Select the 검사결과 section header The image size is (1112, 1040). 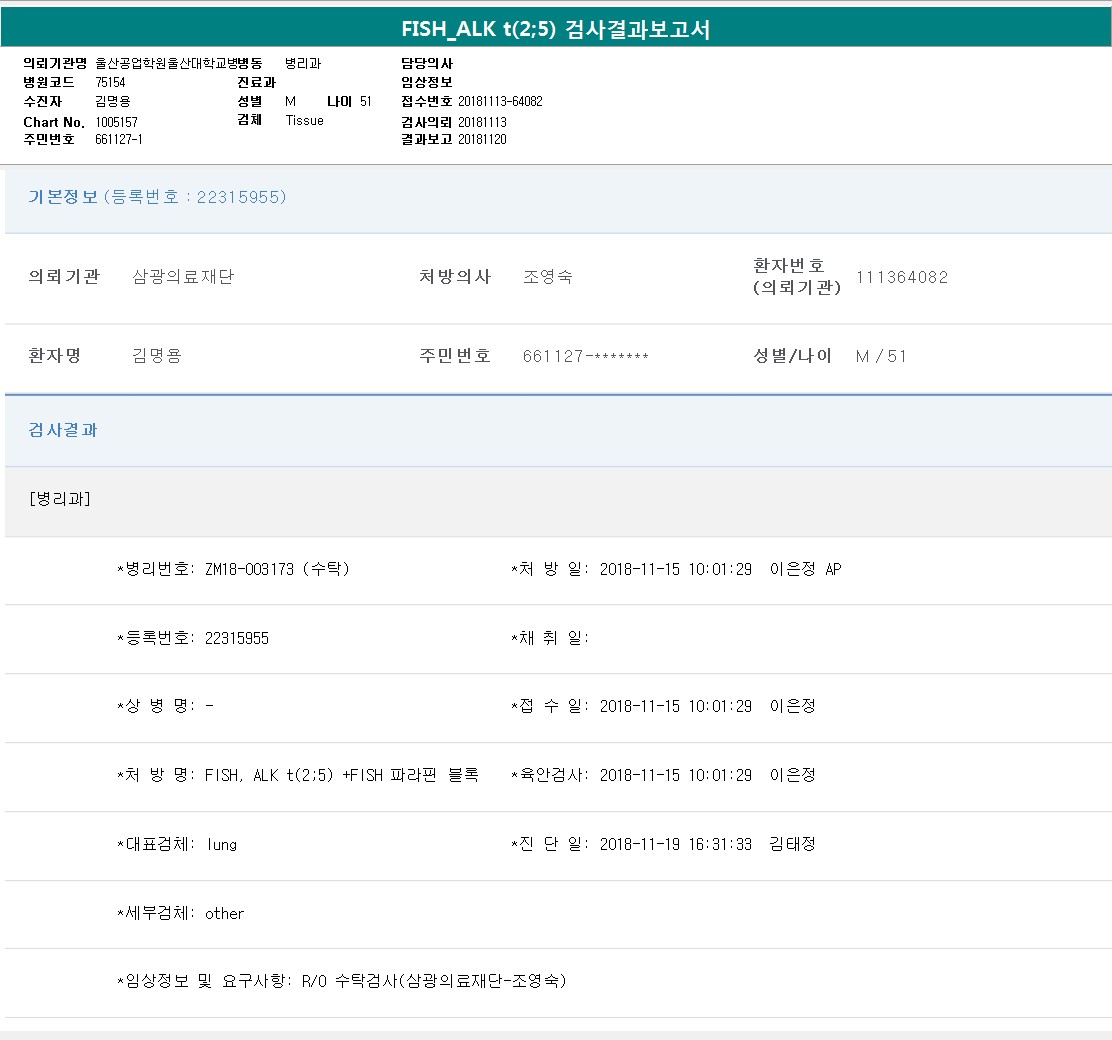[63, 430]
